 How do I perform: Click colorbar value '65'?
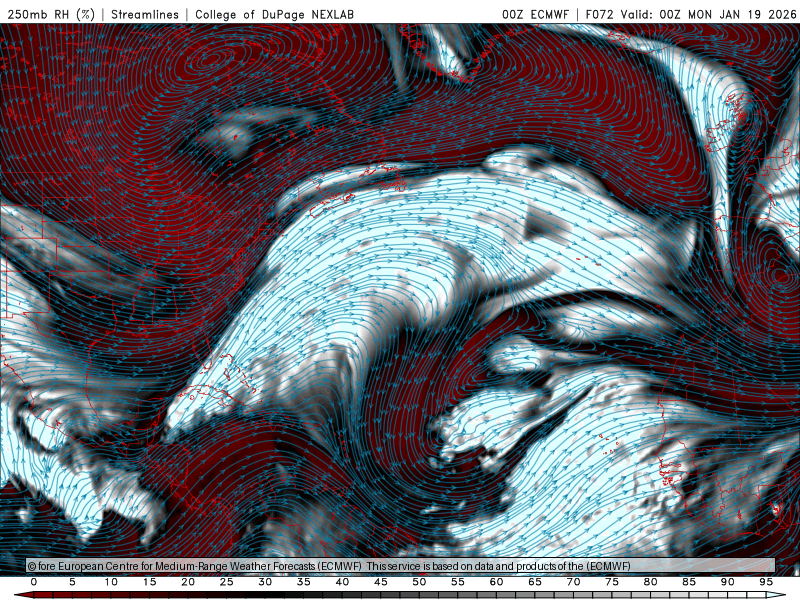(535, 582)
